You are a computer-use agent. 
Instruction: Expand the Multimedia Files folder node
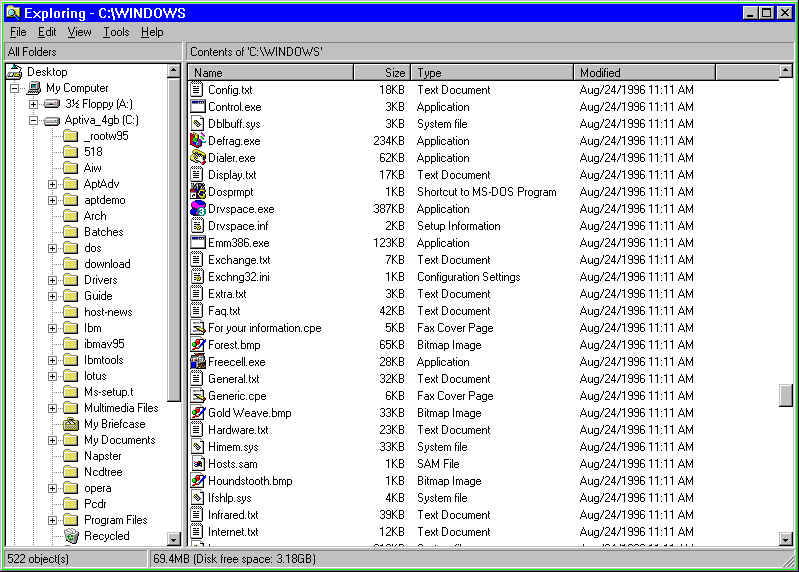coord(52,408)
